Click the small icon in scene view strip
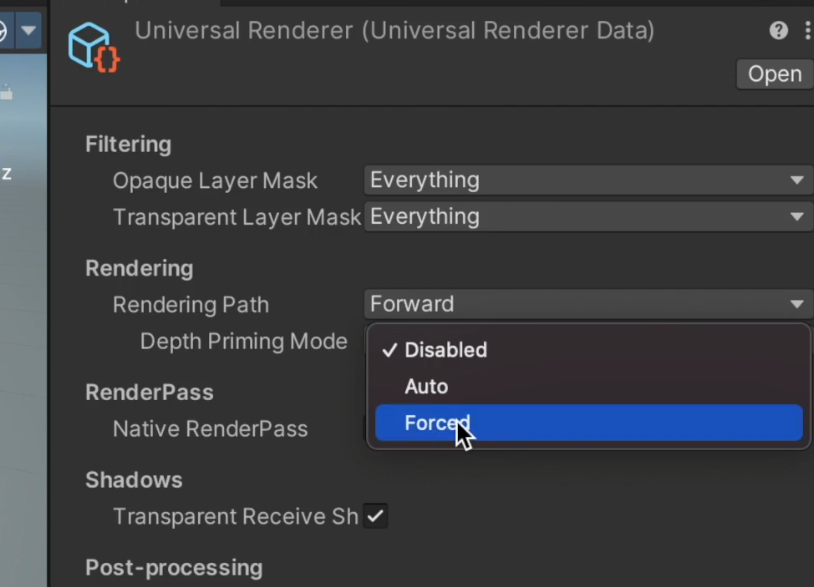Viewport: 814px width, 587px height. 6,93
